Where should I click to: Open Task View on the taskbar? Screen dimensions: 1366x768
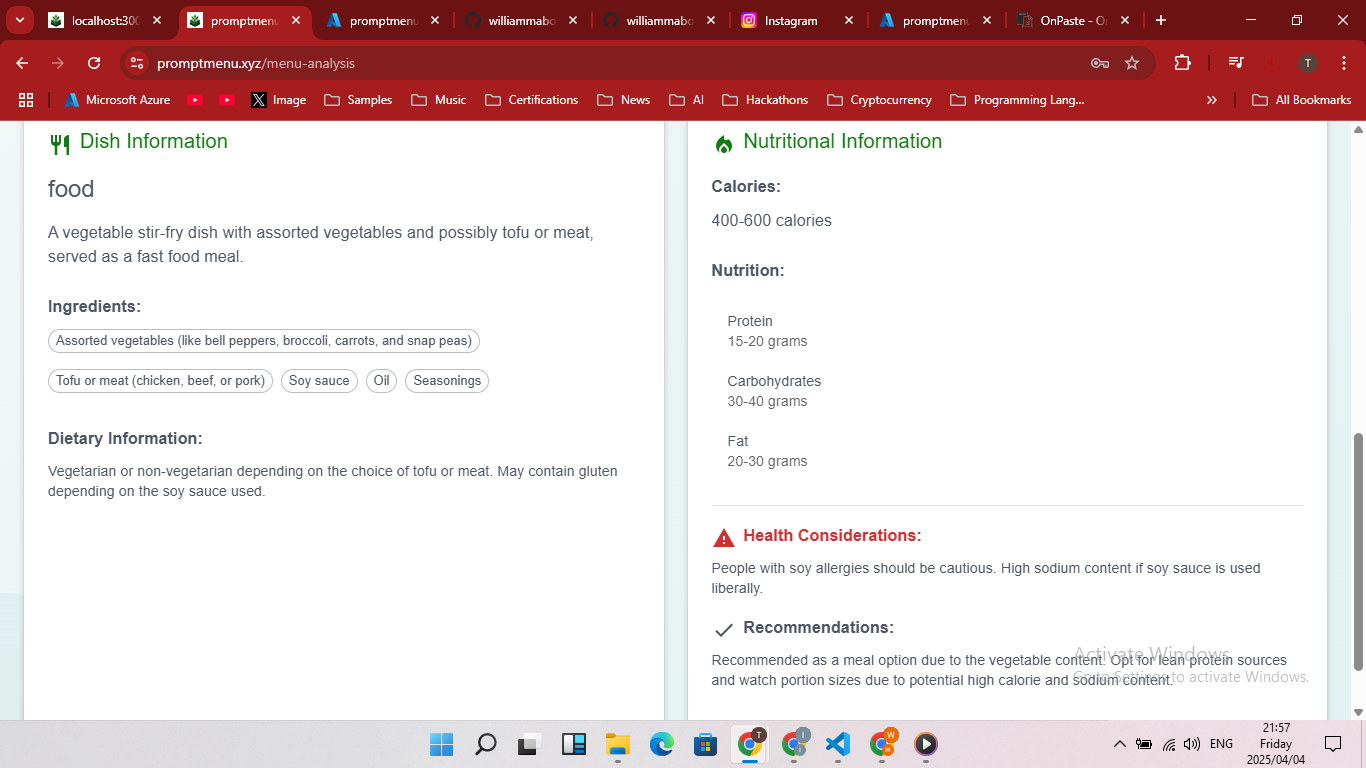[x=529, y=744]
